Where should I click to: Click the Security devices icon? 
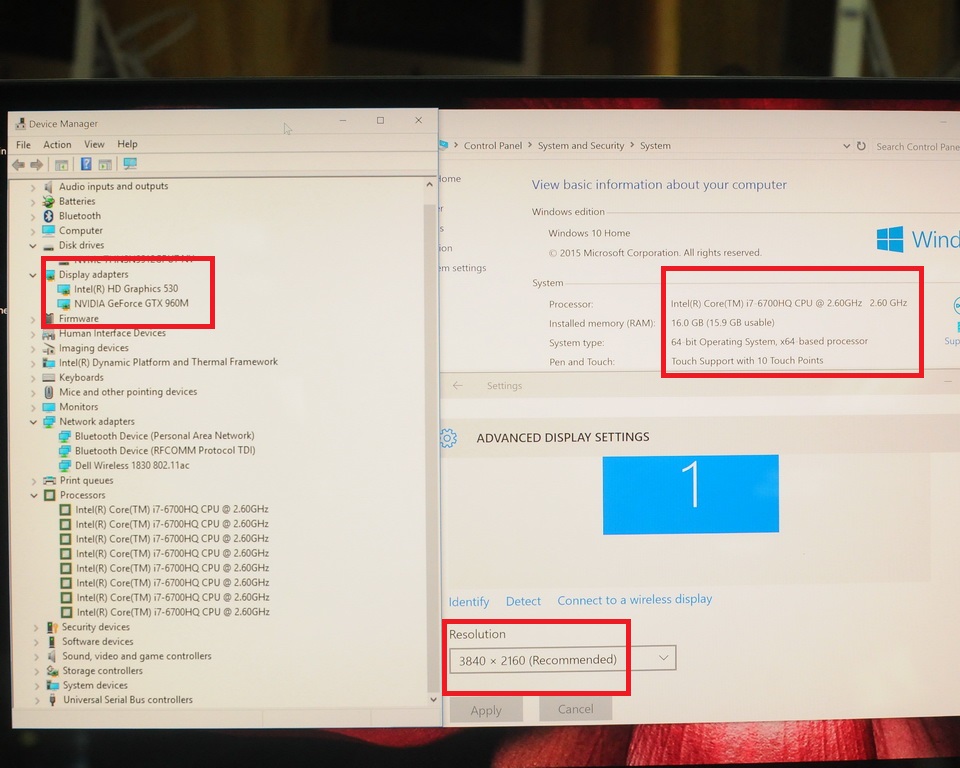53,627
